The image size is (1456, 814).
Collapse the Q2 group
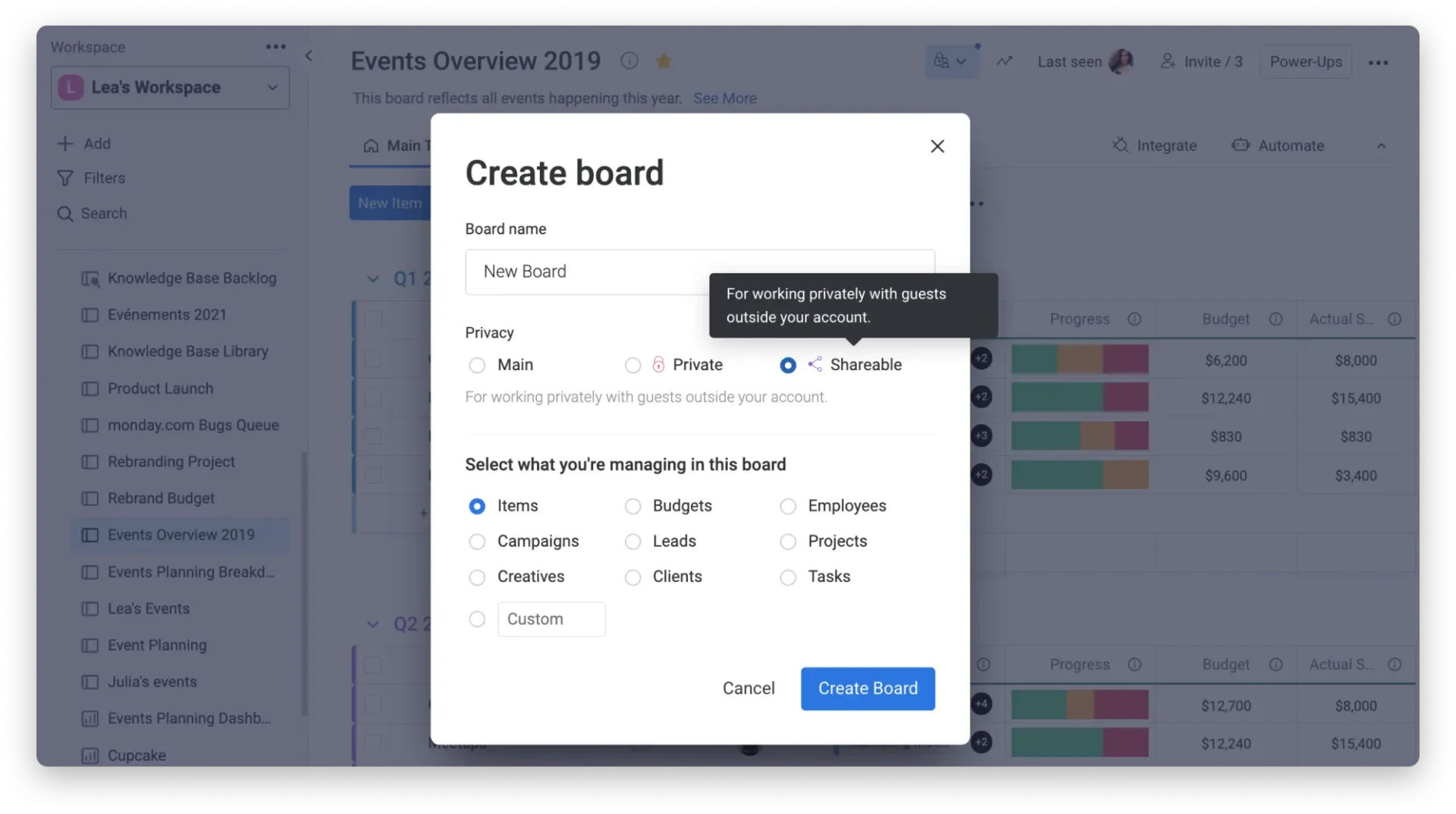click(372, 624)
